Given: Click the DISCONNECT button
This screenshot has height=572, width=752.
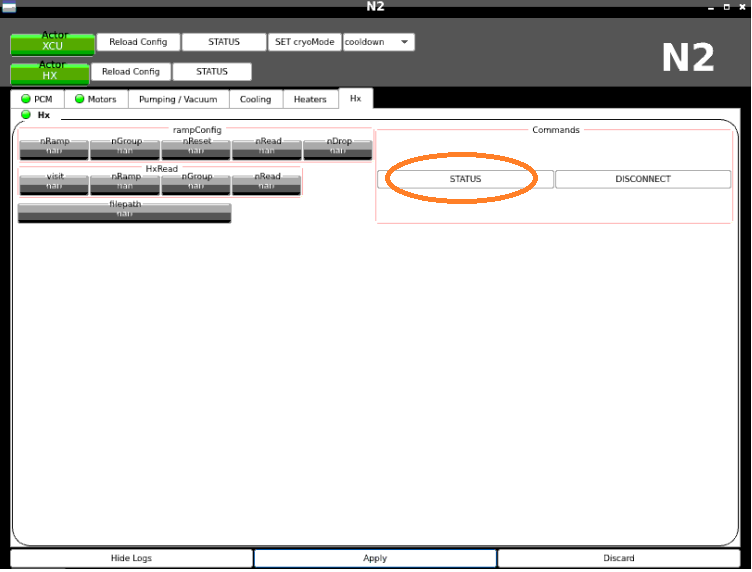Looking at the screenshot, I should click(643, 179).
